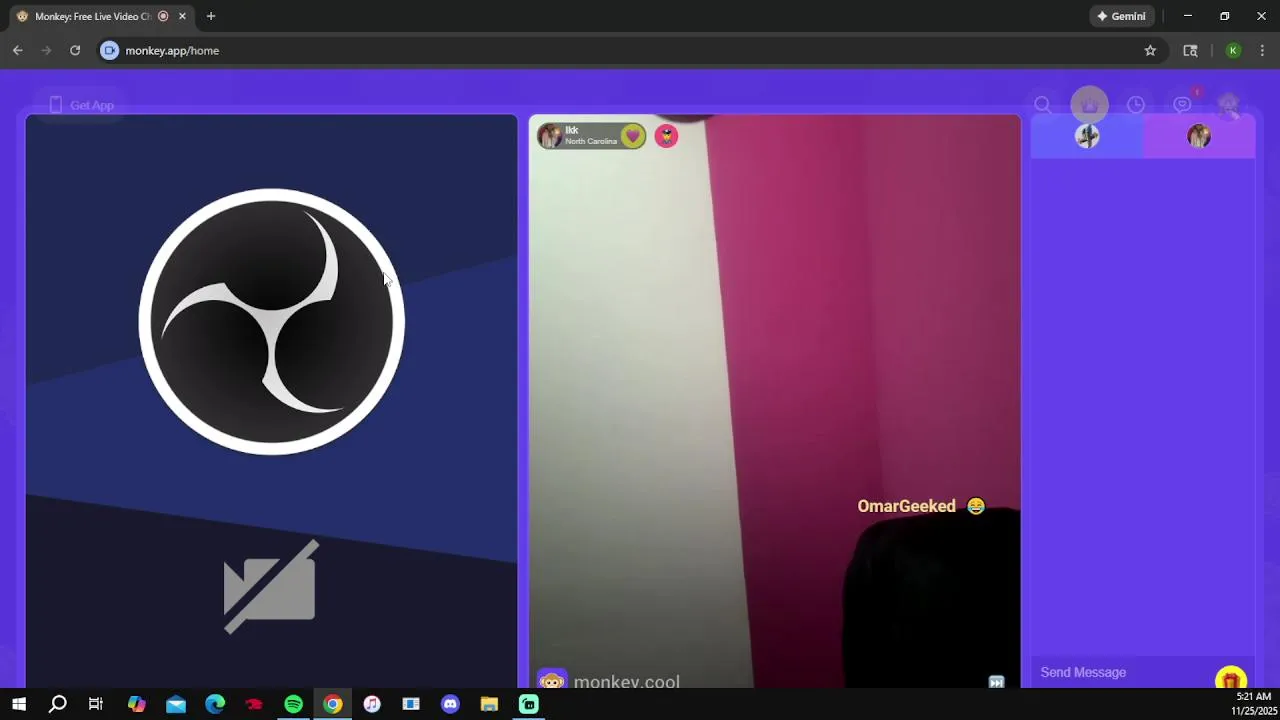Open the search magnifier in Monkey header
Screen dimensions: 1280x720
click(x=1042, y=105)
